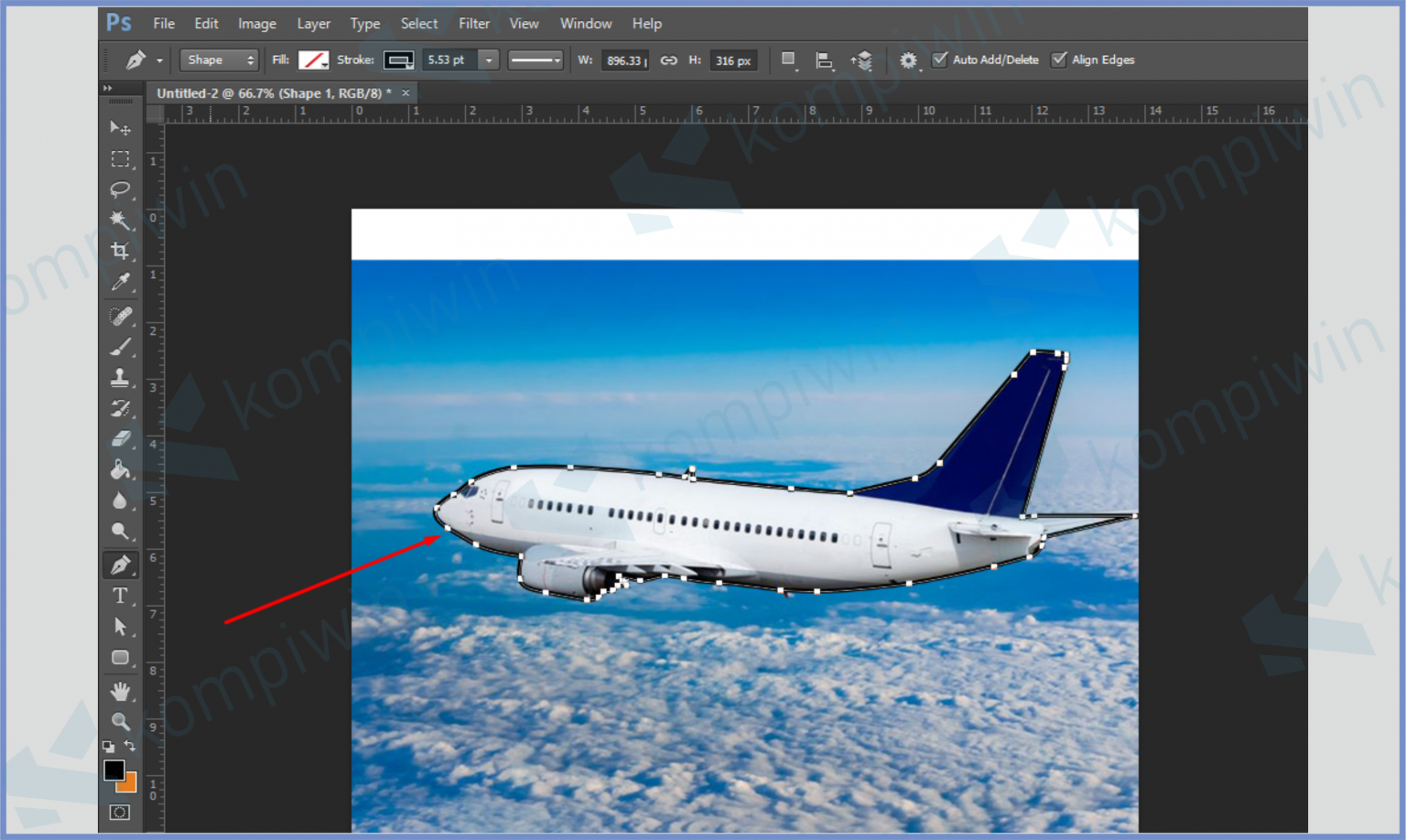Screen dimensions: 1406x840
Task: Select the Crop tool
Action: pyautogui.click(x=120, y=251)
